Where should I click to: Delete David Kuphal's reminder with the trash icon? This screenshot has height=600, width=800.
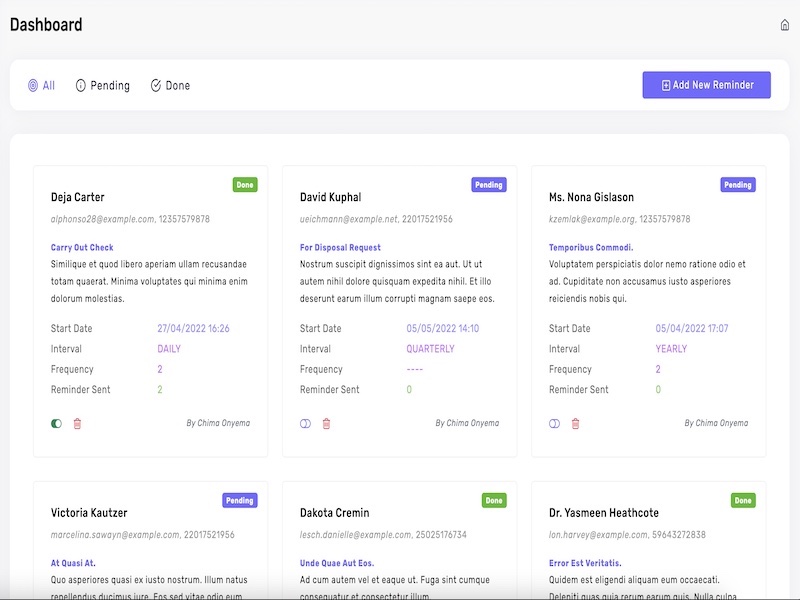pyautogui.click(x=326, y=424)
